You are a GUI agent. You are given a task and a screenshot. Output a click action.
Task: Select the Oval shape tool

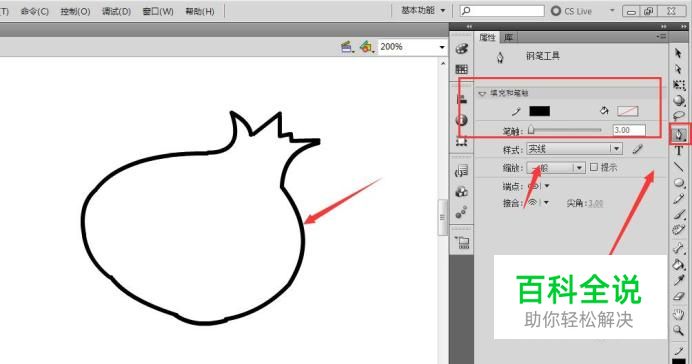coord(679,183)
